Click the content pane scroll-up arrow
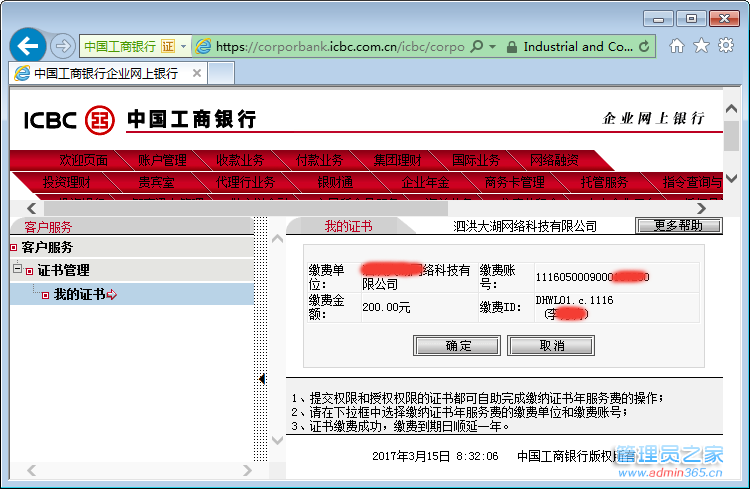Screen dimensions: 750x489 point(277,239)
